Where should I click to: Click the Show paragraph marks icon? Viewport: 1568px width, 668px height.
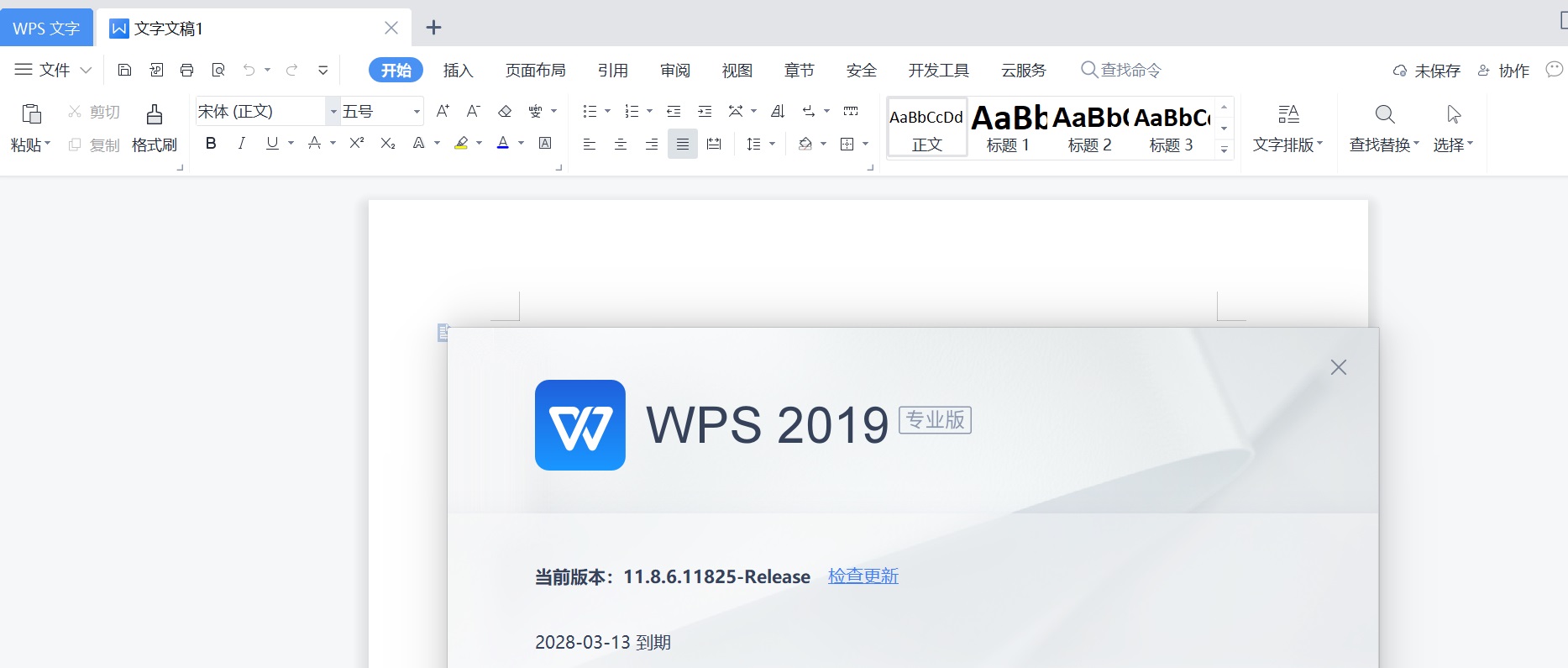click(x=809, y=111)
